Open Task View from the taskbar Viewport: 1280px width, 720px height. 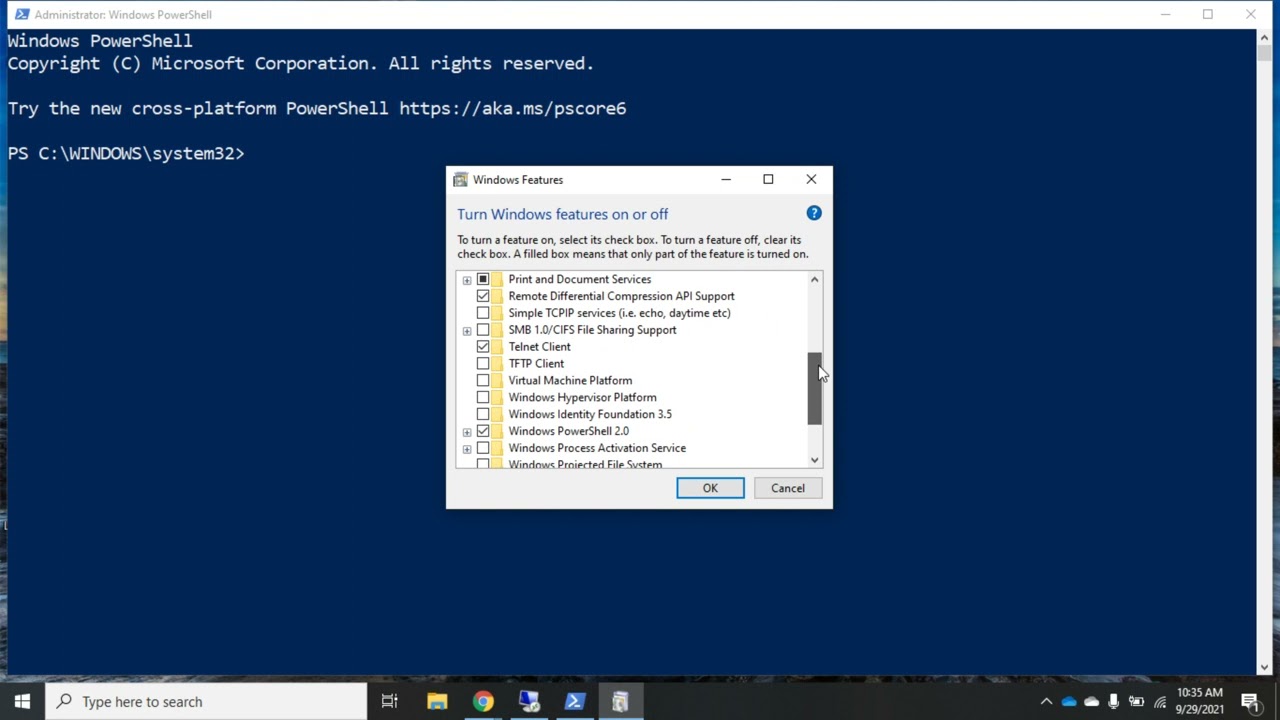390,701
